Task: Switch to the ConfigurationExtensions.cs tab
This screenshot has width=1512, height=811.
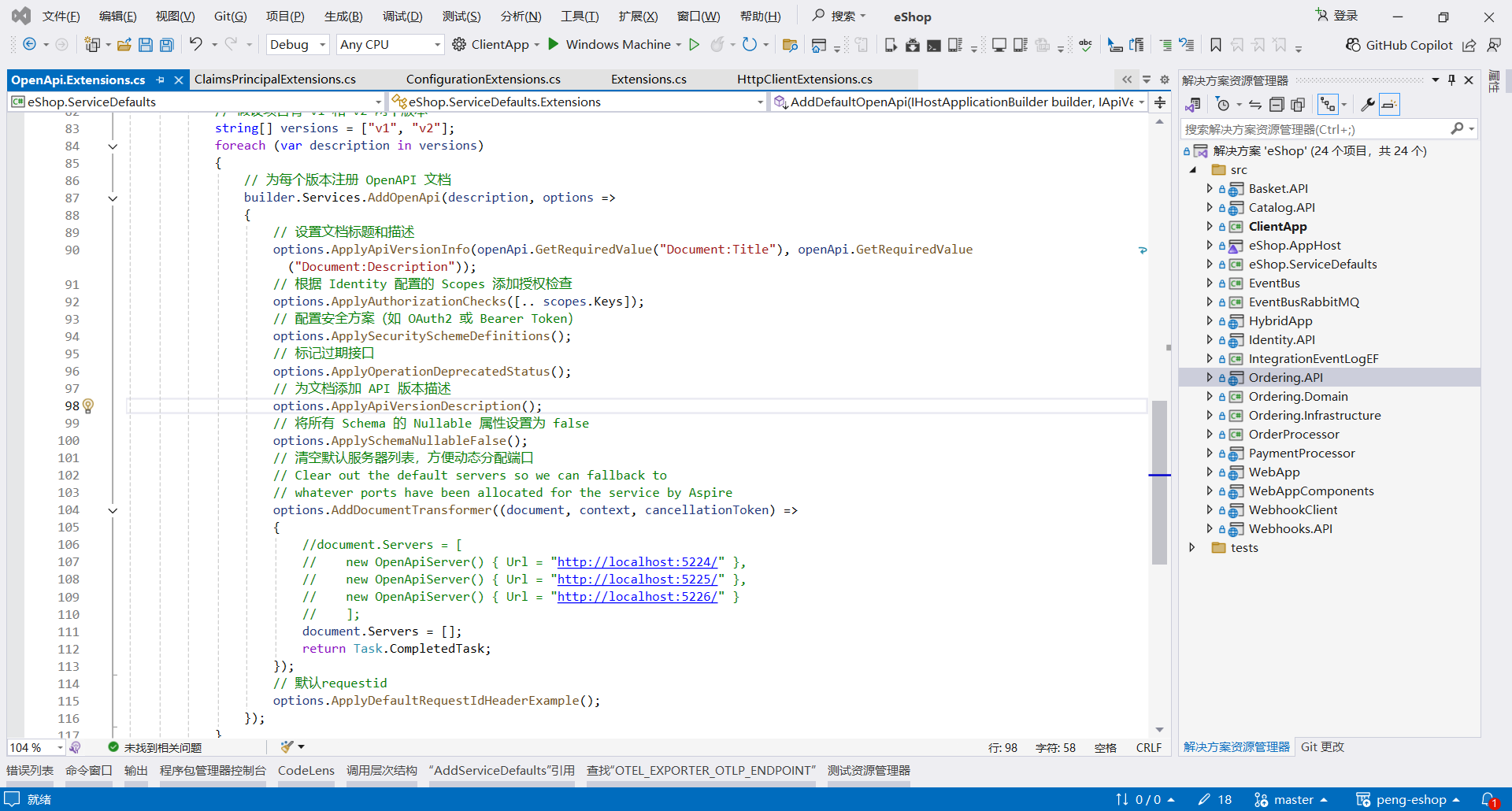Action: coord(483,80)
